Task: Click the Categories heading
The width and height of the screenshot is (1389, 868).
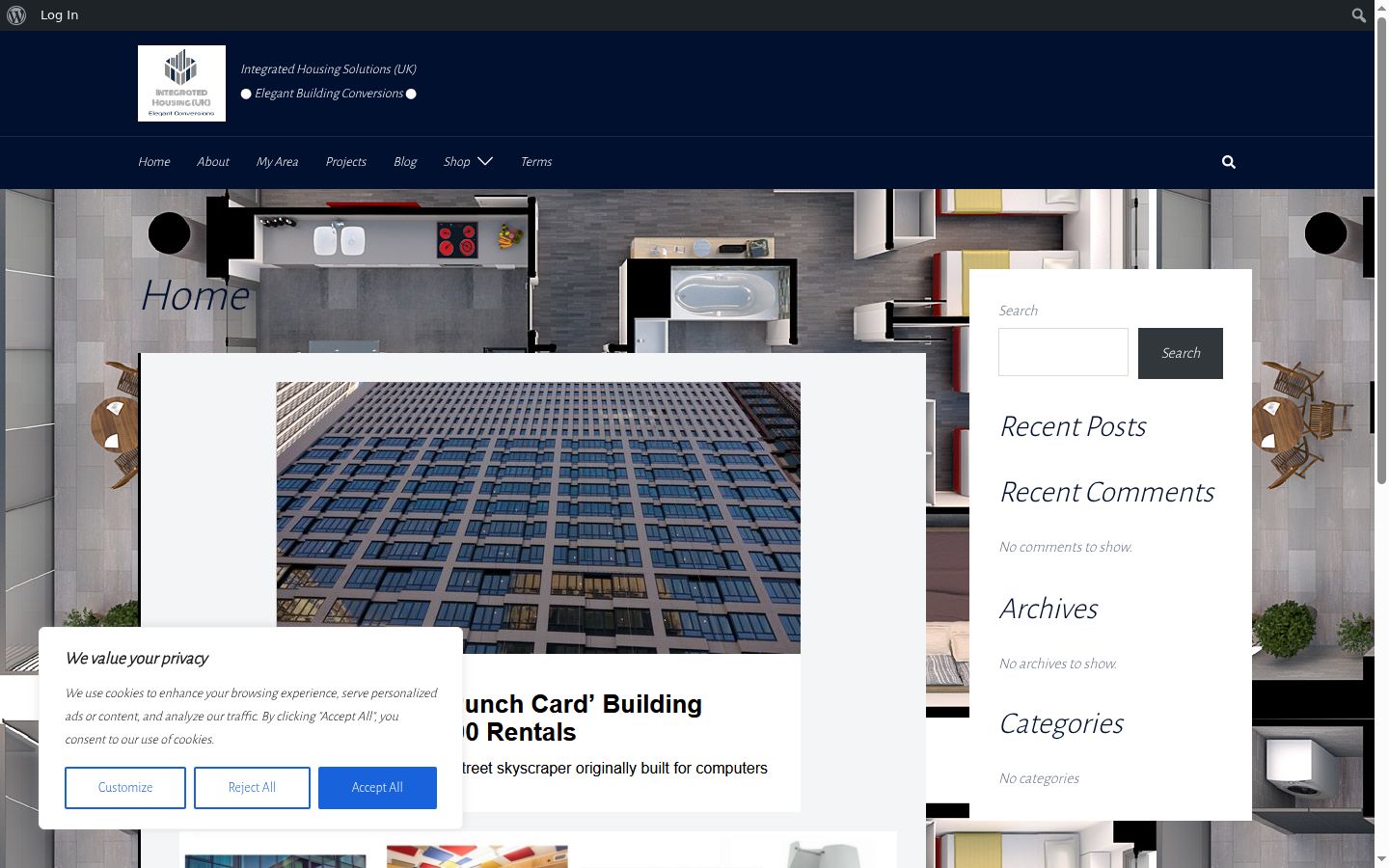Action: click(x=1061, y=723)
